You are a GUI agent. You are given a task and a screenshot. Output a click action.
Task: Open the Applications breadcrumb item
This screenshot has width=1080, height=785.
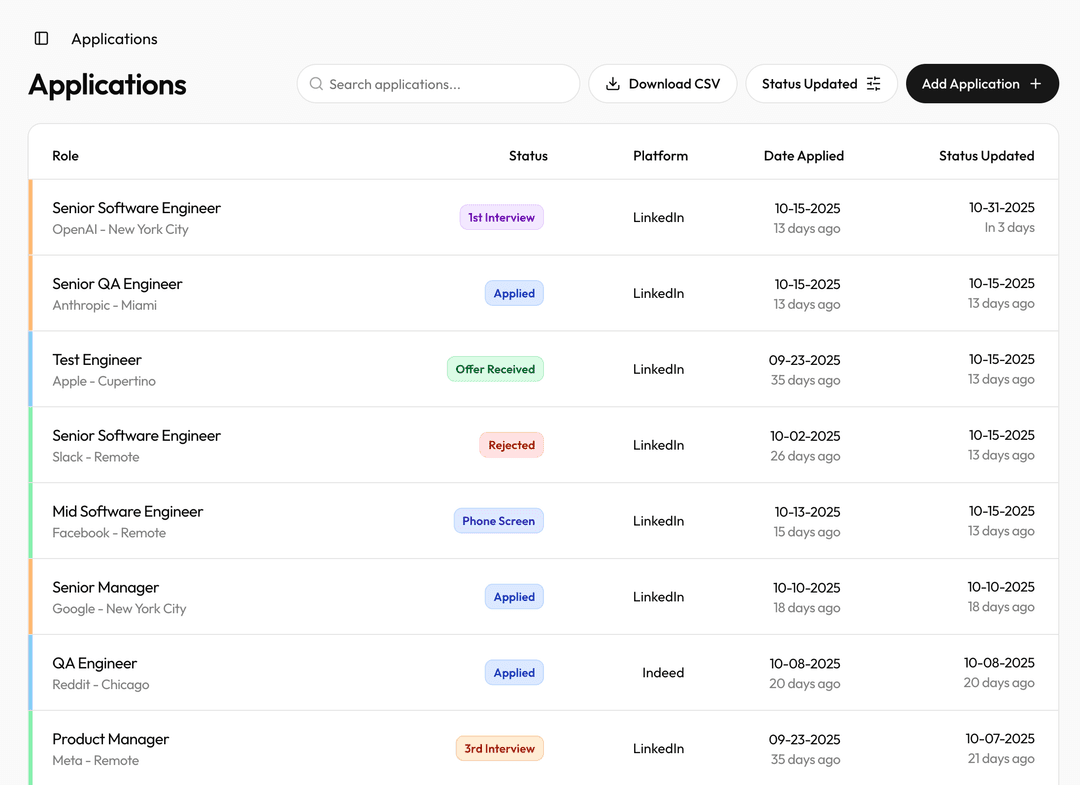pos(114,39)
